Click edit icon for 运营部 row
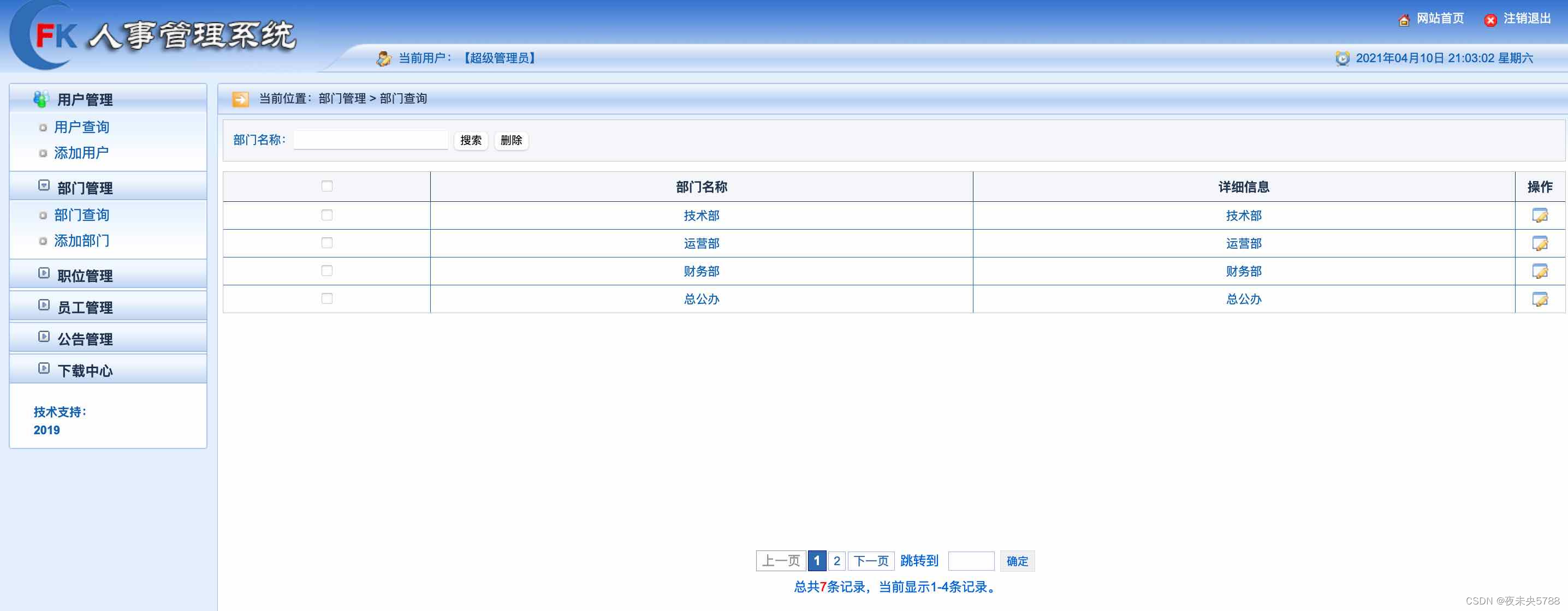 pyautogui.click(x=1540, y=243)
